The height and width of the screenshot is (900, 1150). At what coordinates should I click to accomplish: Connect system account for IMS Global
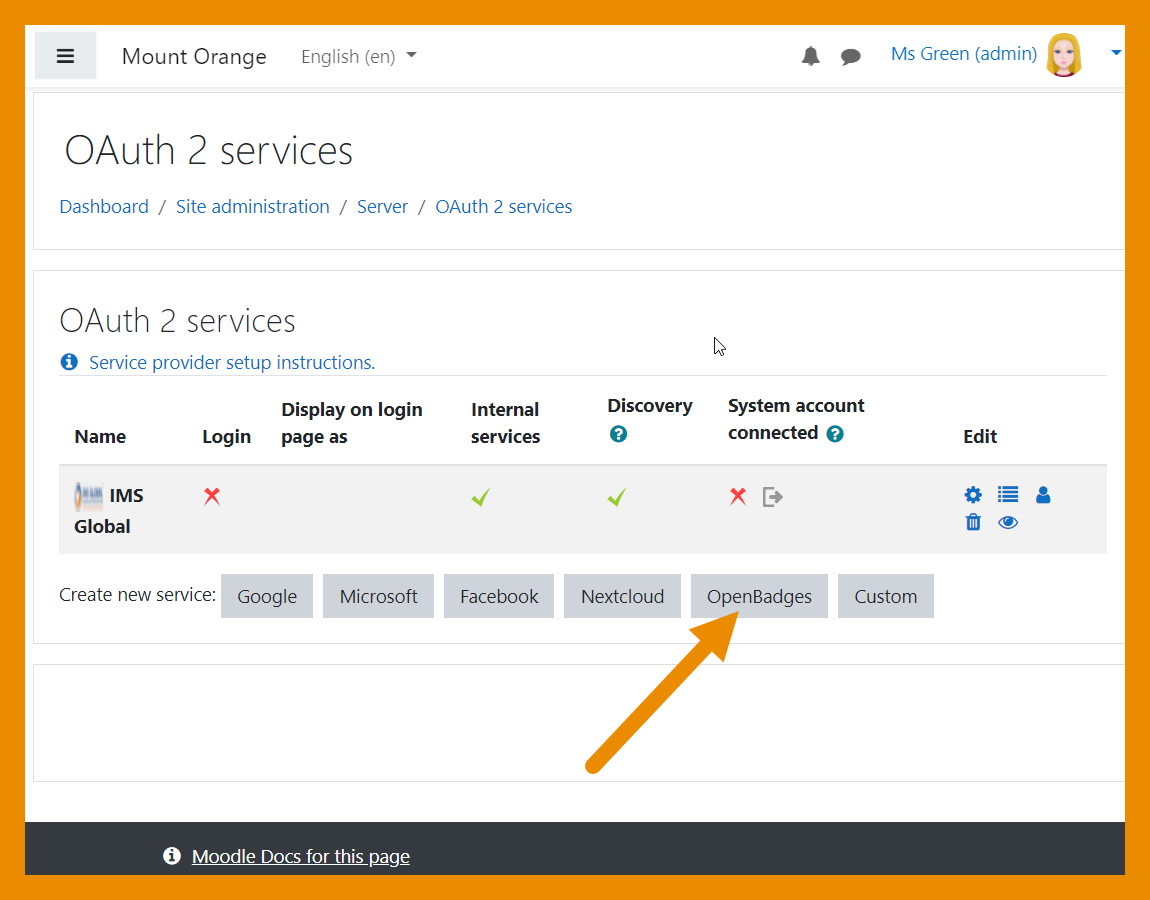pyautogui.click(x=772, y=496)
